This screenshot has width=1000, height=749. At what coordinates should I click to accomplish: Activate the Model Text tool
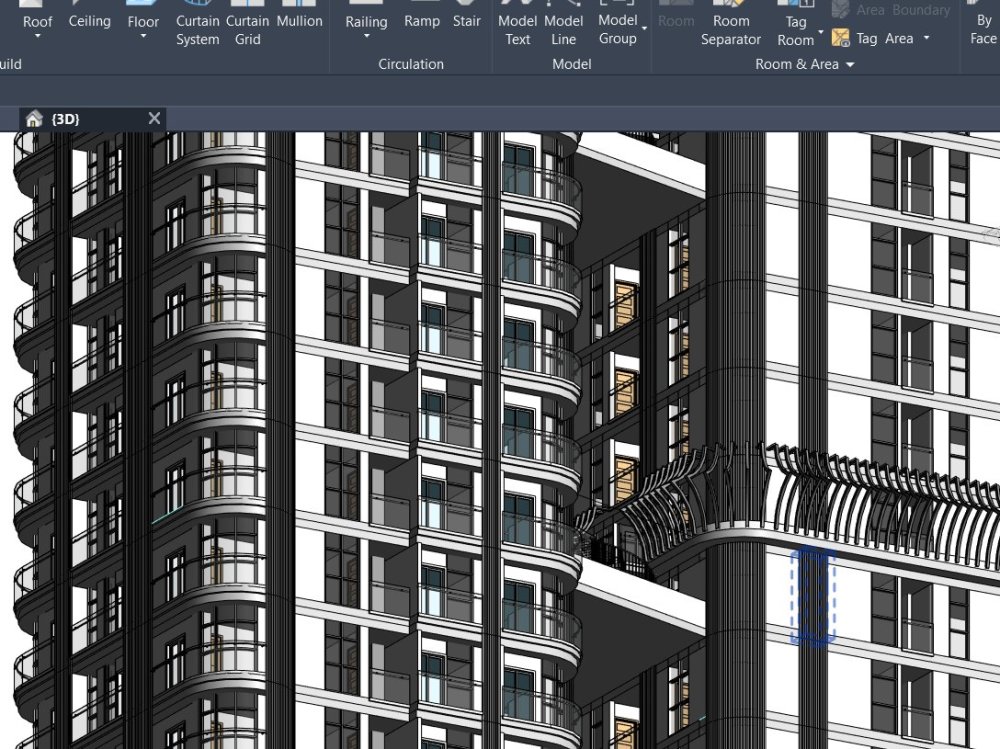point(518,25)
